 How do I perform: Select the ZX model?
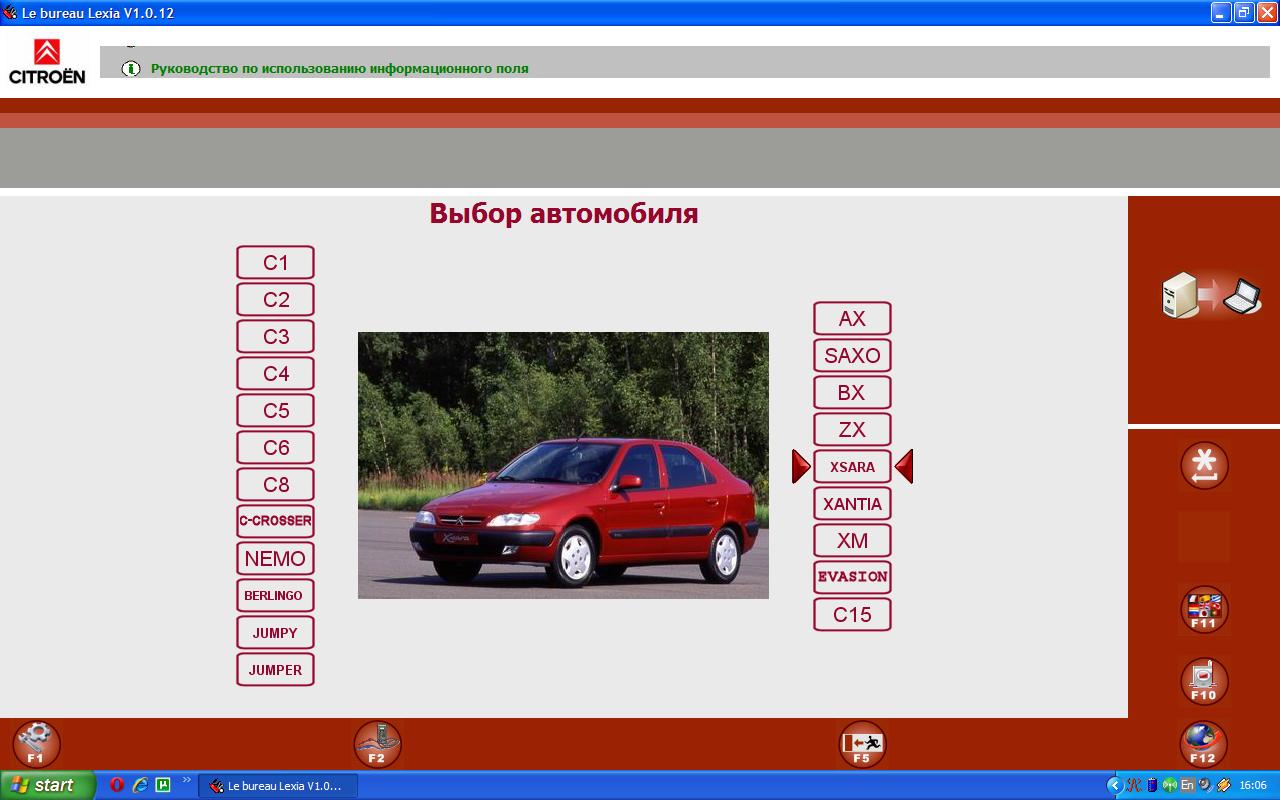pyautogui.click(x=852, y=430)
